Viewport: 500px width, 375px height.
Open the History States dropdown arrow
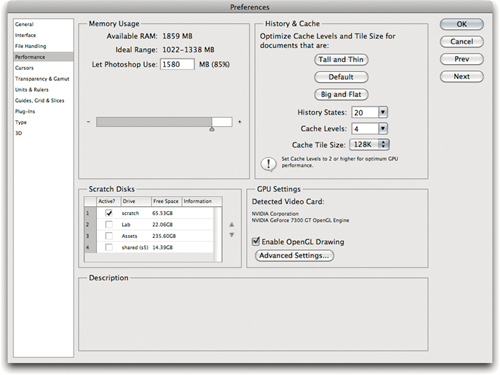(x=383, y=112)
